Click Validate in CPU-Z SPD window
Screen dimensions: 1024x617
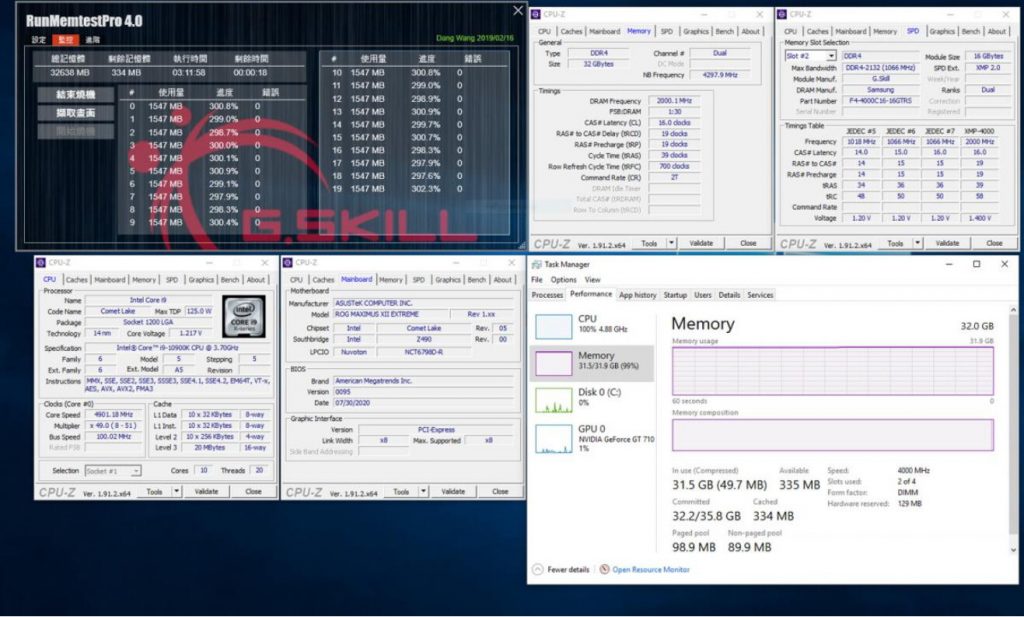(x=948, y=243)
